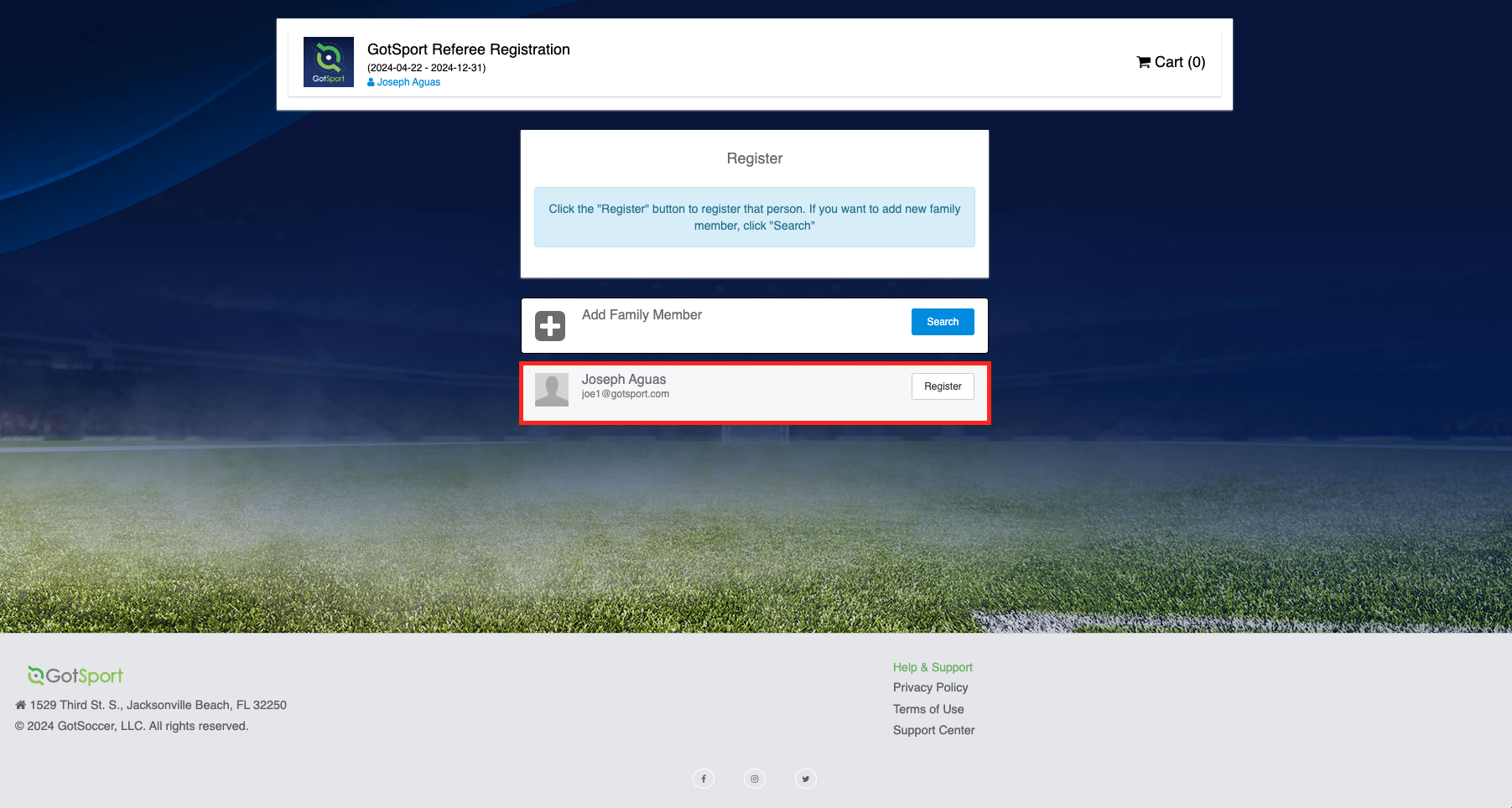Click the GotSport footer logo

point(75,676)
